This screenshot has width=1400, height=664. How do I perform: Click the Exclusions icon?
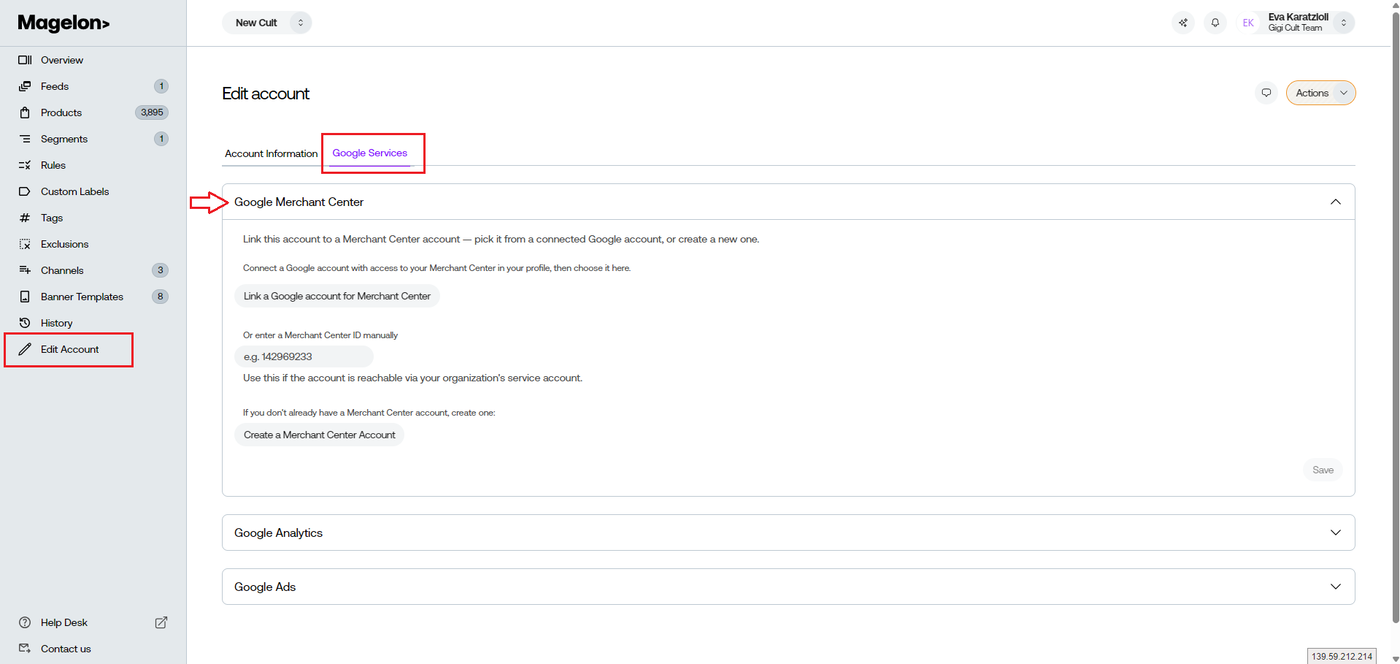(x=25, y=244)
